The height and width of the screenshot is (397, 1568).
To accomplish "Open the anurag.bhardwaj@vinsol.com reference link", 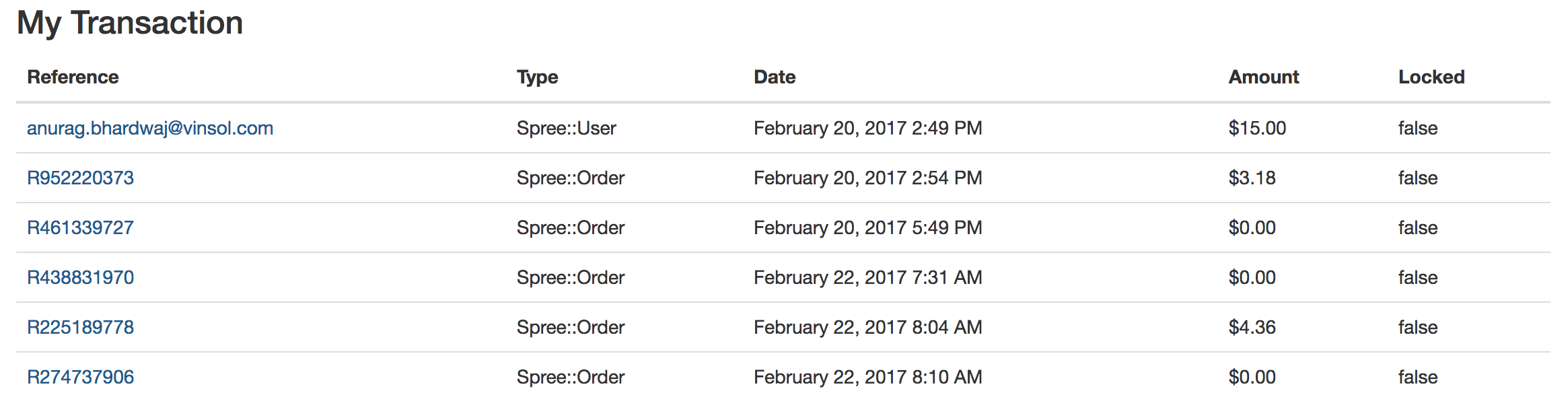I will click(x=150, y=128).
